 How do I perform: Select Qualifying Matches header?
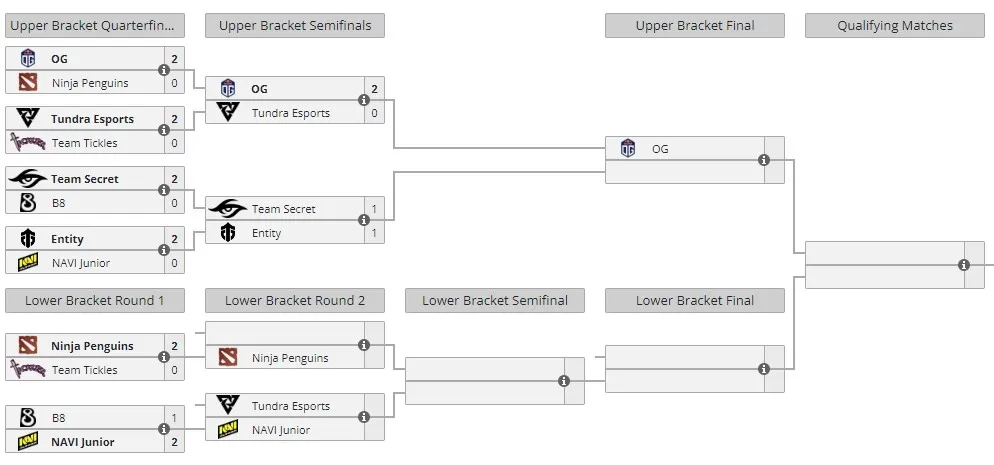(x=894, y=26)
